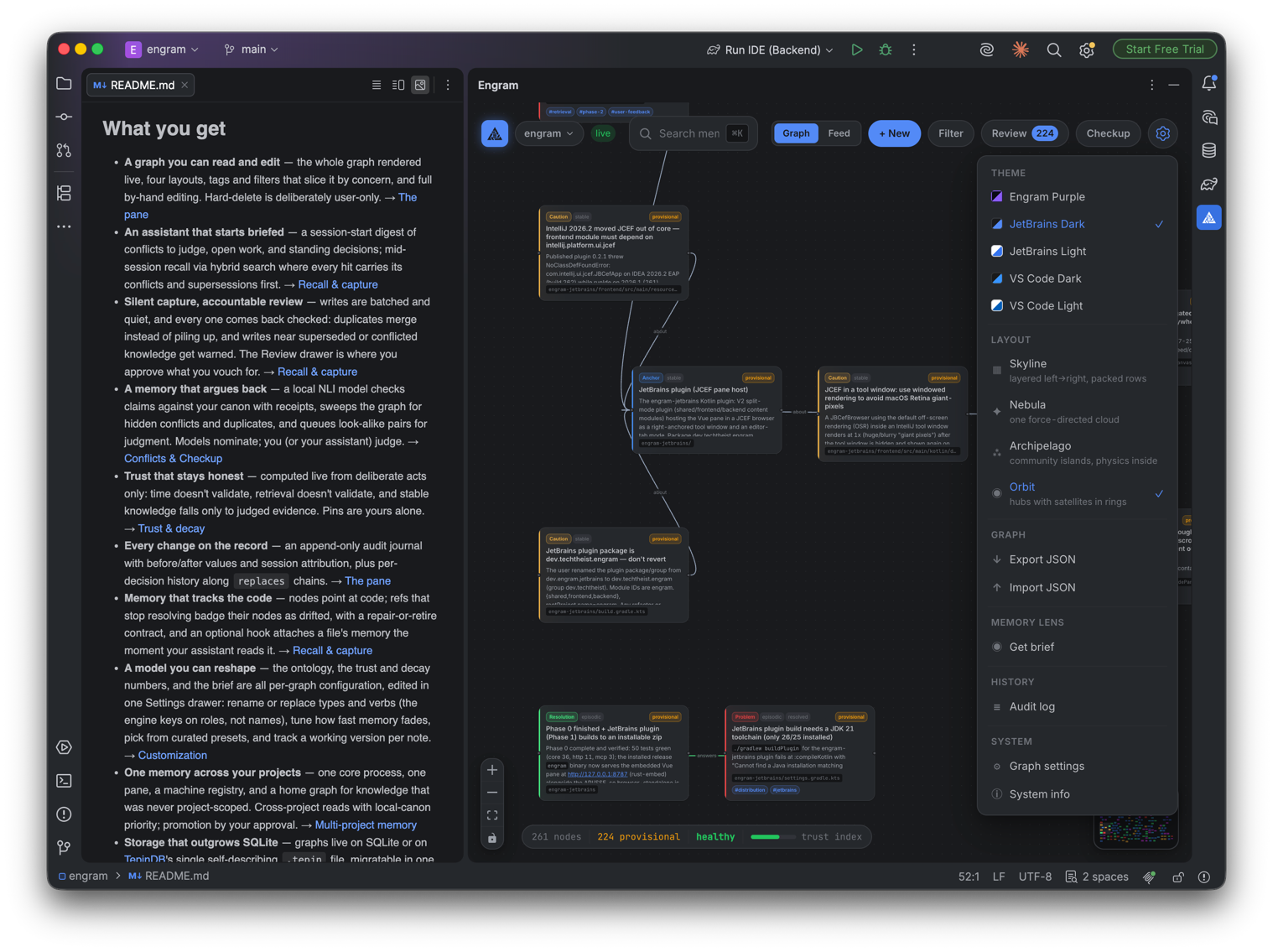Open IDE settings gear in title bar

pyautogui.click(x=1087, y=49)
